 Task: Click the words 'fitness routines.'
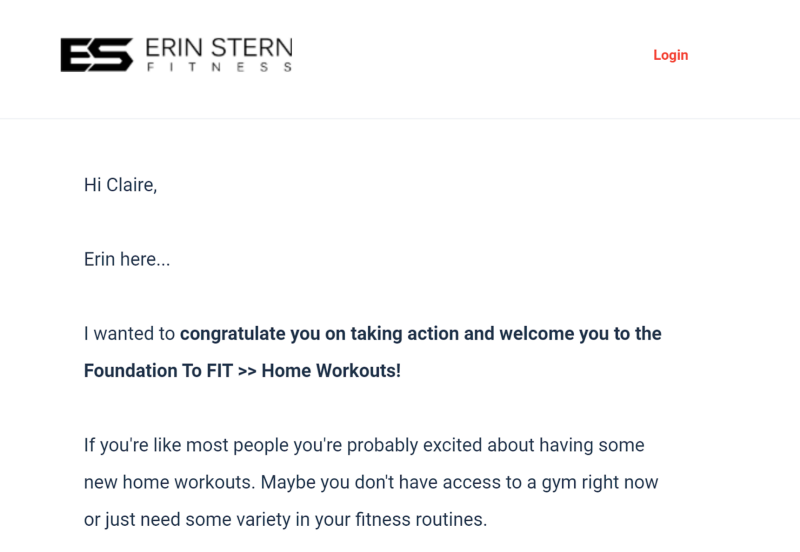click(421, 519)
